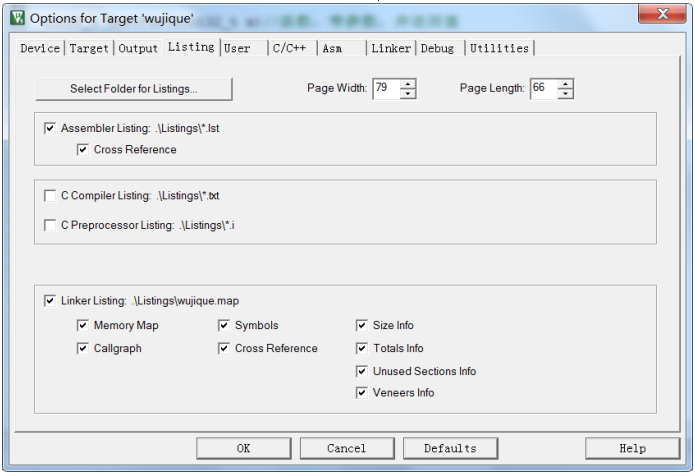
Task: Toggle the Linker Listing checkbox
Action: click(x=50, y=300)
